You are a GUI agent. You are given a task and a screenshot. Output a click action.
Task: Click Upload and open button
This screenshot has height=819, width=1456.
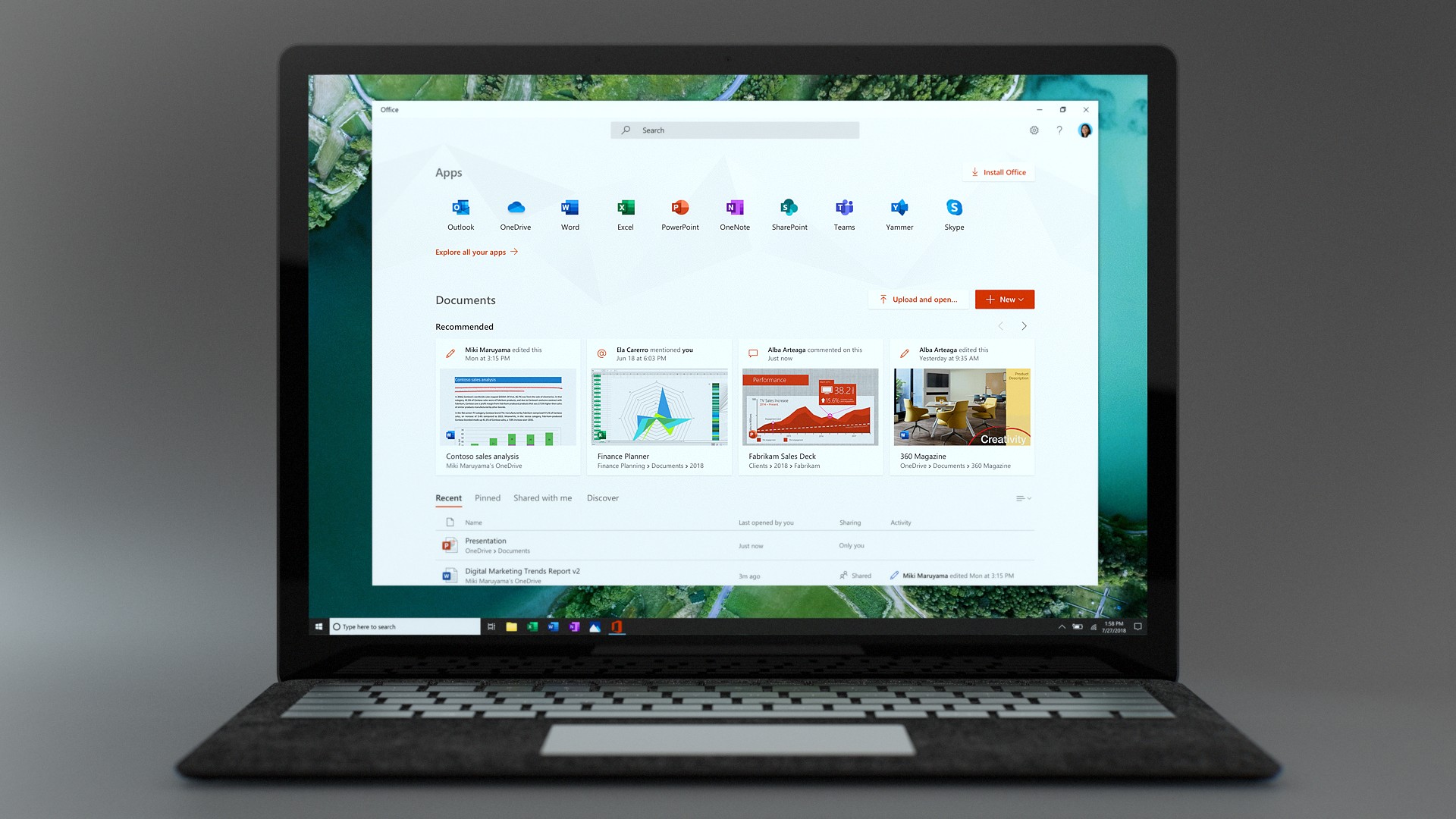coord(917,299)
